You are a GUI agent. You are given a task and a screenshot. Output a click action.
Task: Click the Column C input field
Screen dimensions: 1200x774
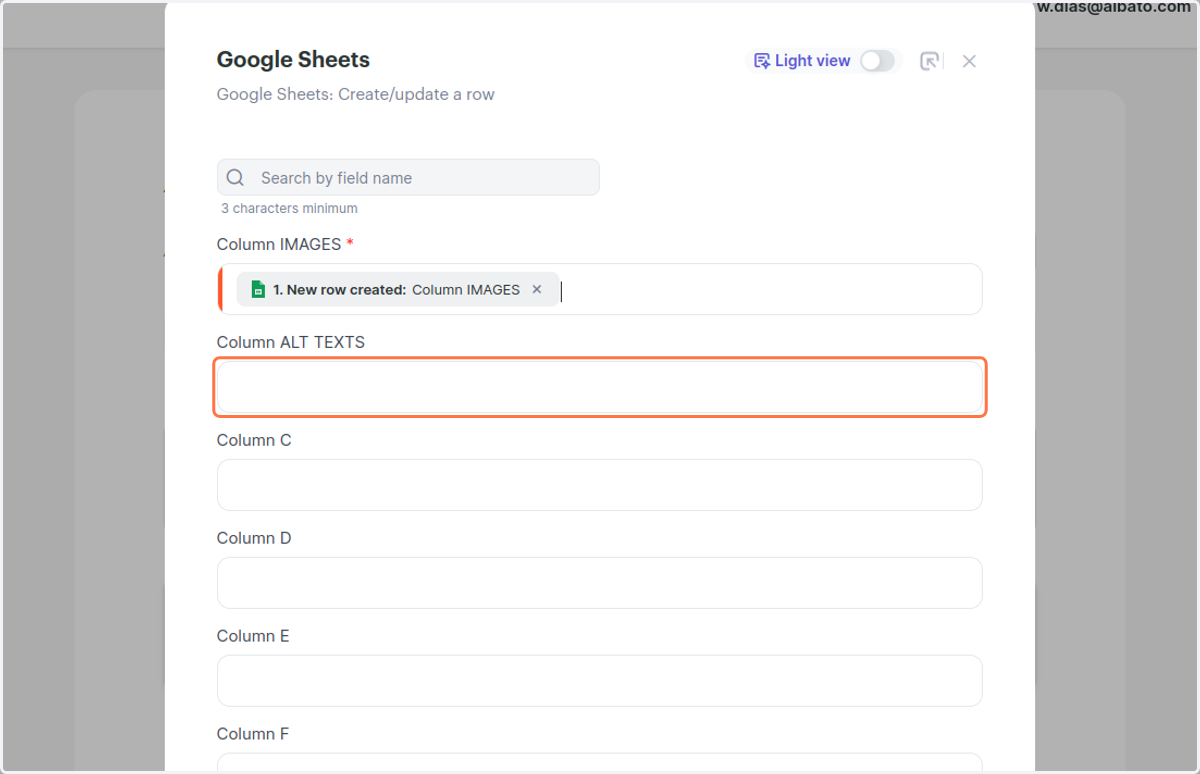click(x=600, y=485)
